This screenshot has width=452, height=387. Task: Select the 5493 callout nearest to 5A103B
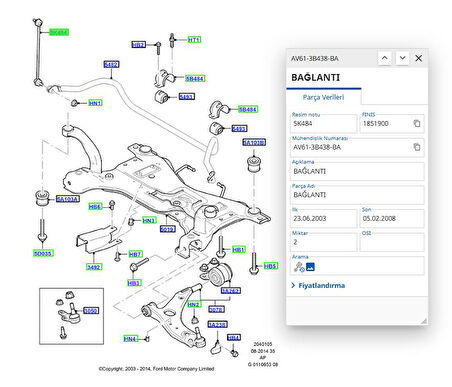click(x=239, y=128)
